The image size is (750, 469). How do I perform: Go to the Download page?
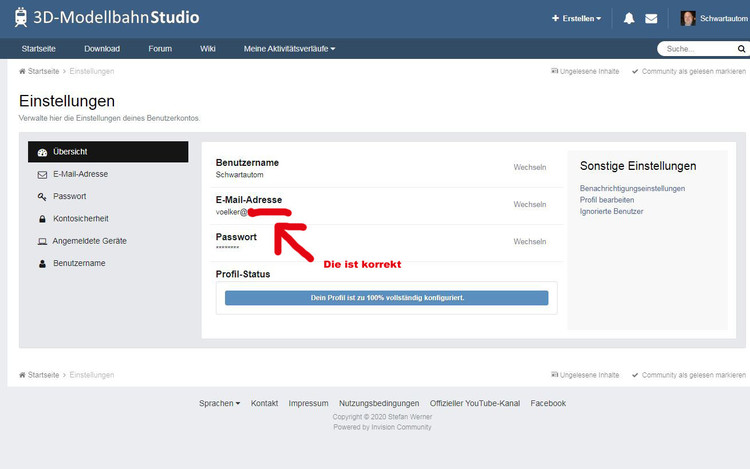tap(102, 48)
